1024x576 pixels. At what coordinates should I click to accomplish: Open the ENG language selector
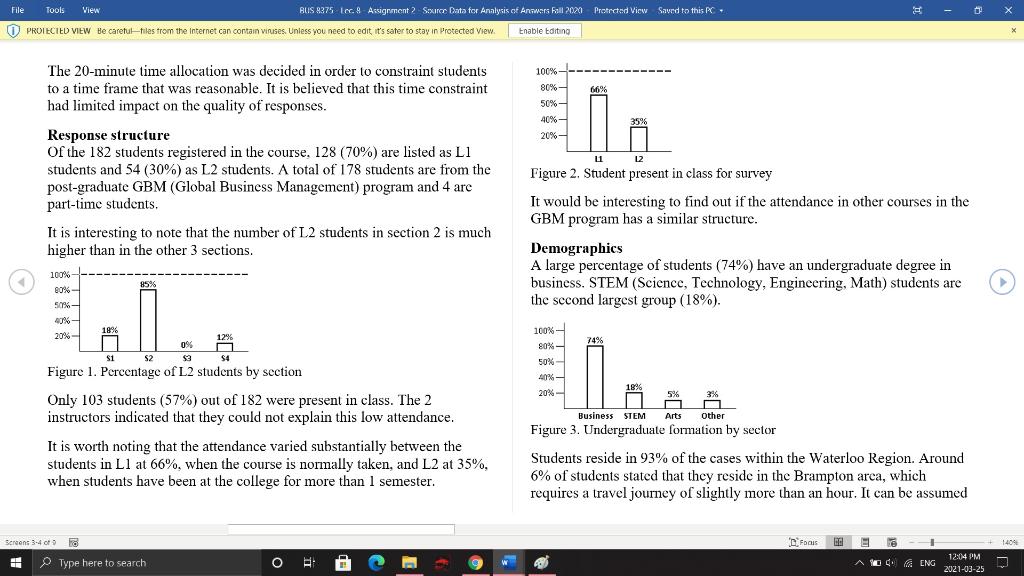(x=926, y=562)
